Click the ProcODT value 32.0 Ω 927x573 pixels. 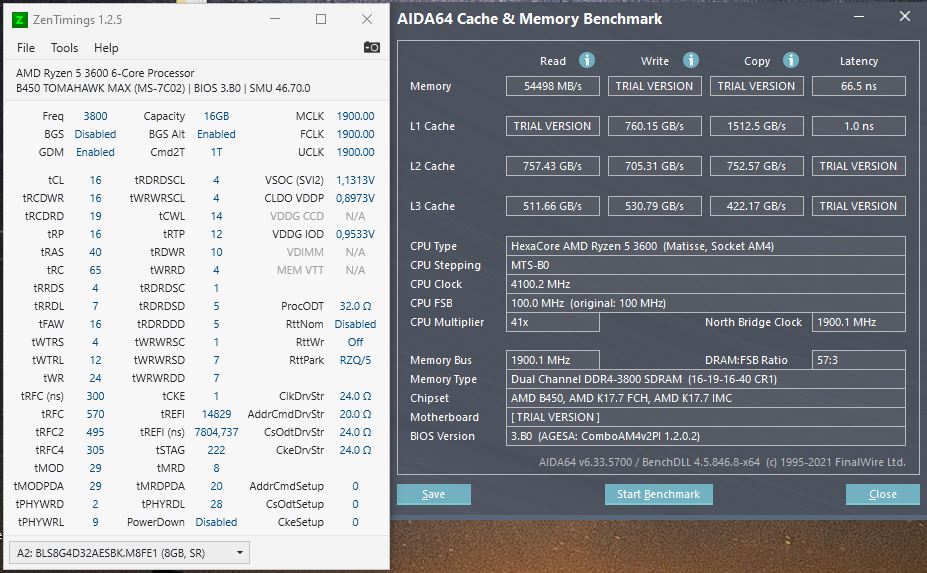click(x=355, y=306)
